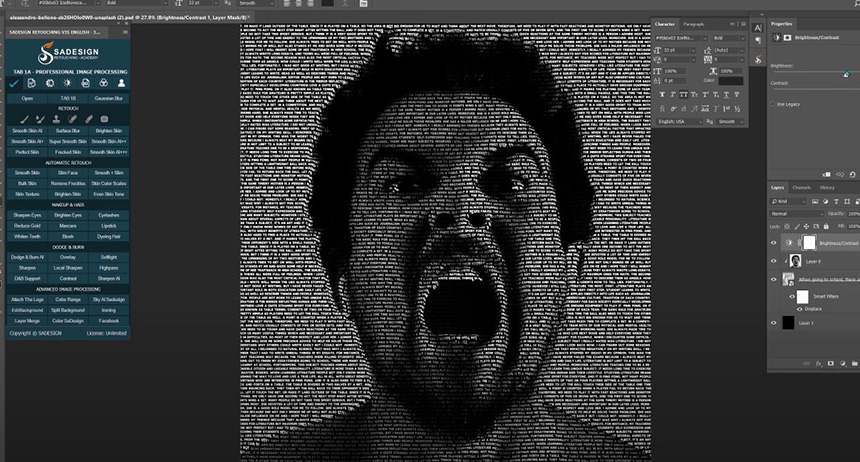Click the Remove Freckles button

pos(68,183)
